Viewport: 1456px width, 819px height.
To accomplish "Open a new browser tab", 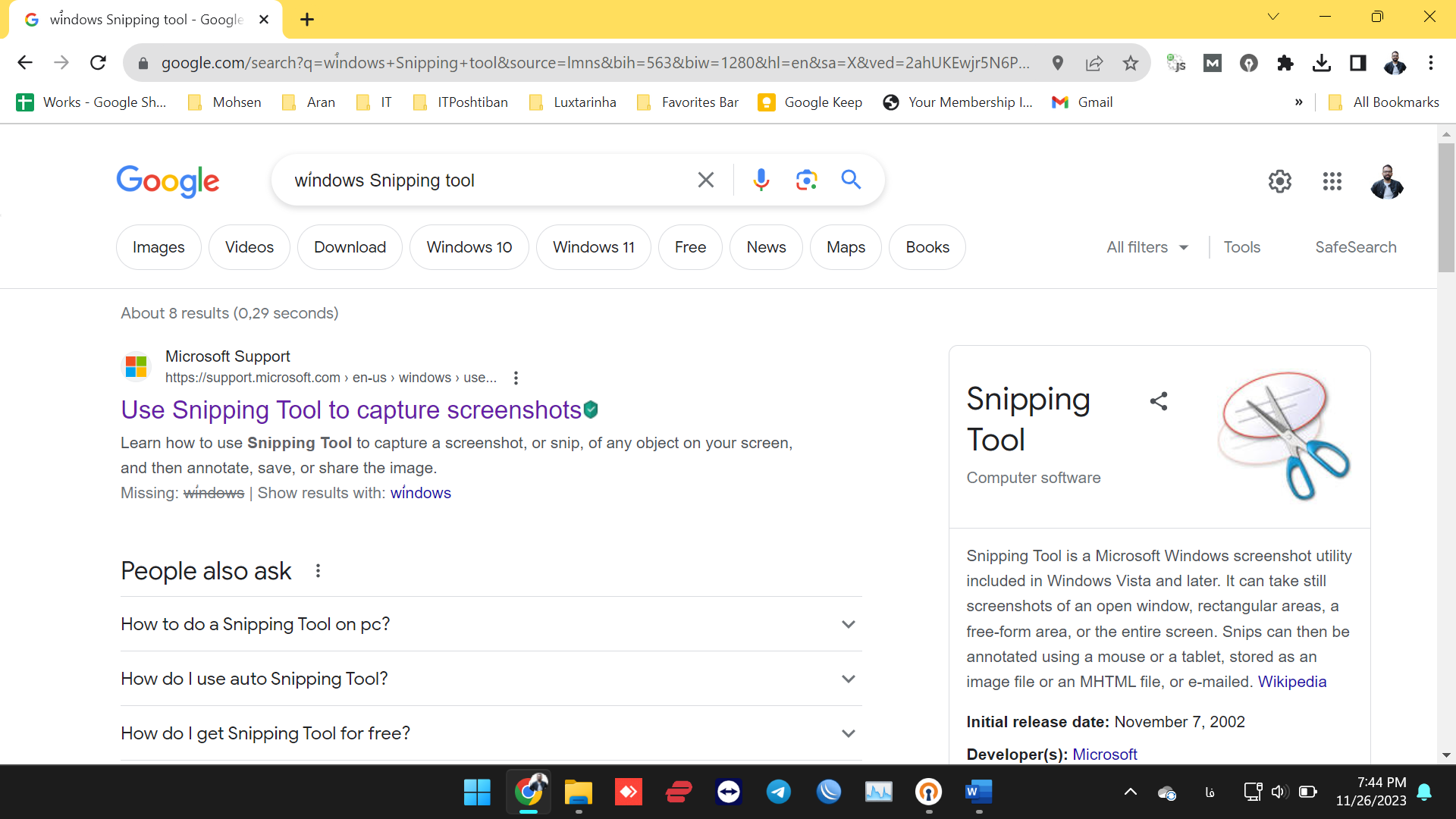I will [307, 20].
